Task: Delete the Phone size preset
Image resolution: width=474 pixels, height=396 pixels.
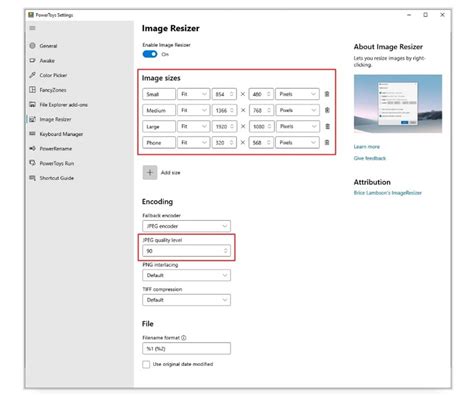Action: 327,142
